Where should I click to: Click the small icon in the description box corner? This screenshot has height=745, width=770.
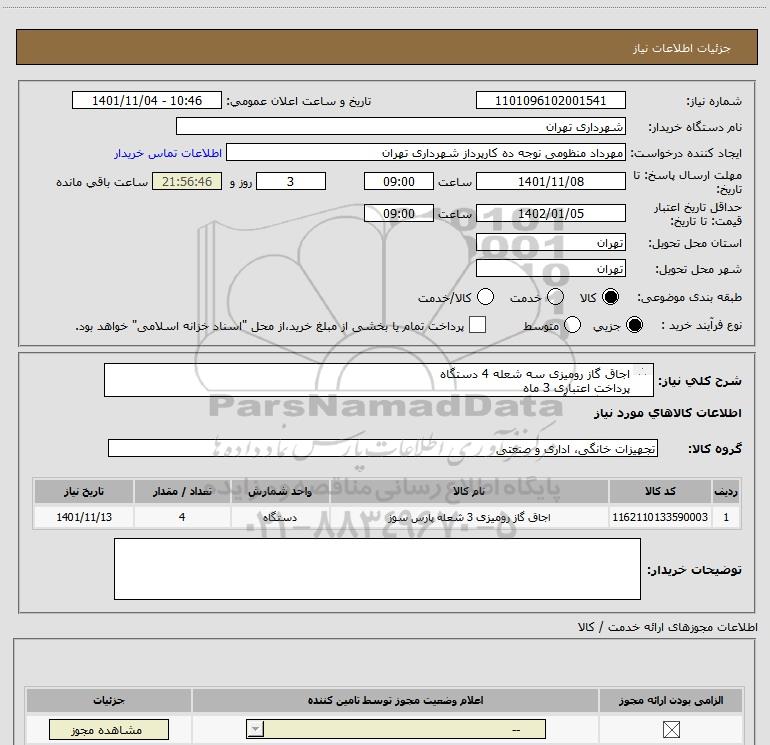(x=641, y=371)
